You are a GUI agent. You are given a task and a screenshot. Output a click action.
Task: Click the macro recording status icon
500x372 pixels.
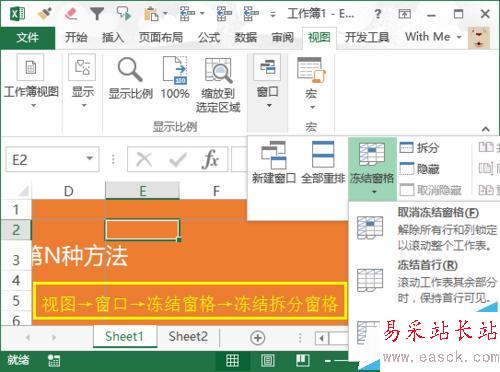point(54,361)
